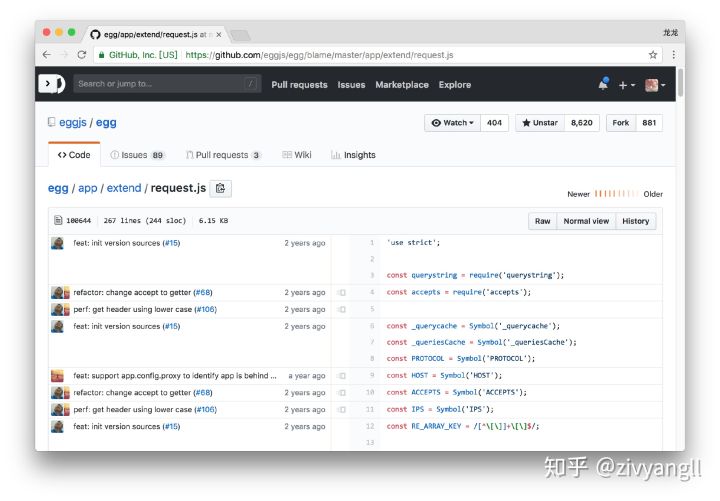
Task: Click the browser back arrow
Action: (x=46, y=55)
